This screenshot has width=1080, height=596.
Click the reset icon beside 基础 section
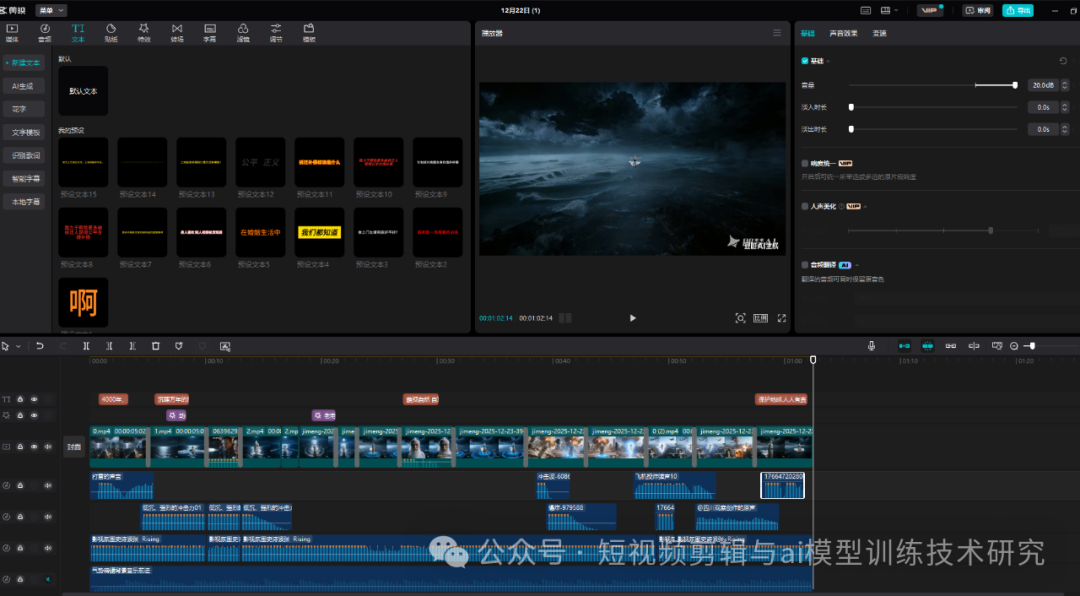[1063, 61]
